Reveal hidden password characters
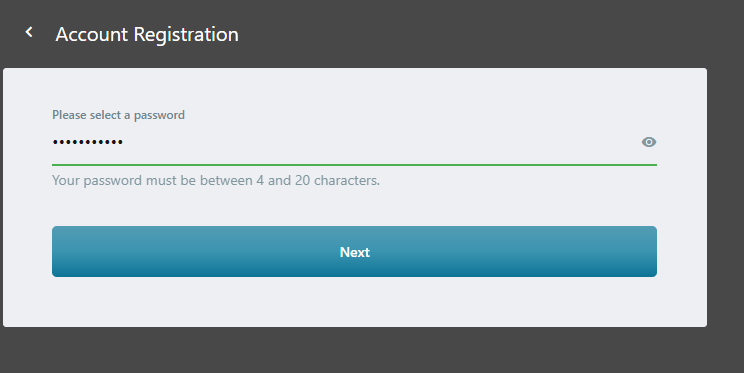Screen dimensions: 744x373 coord(649,142)
